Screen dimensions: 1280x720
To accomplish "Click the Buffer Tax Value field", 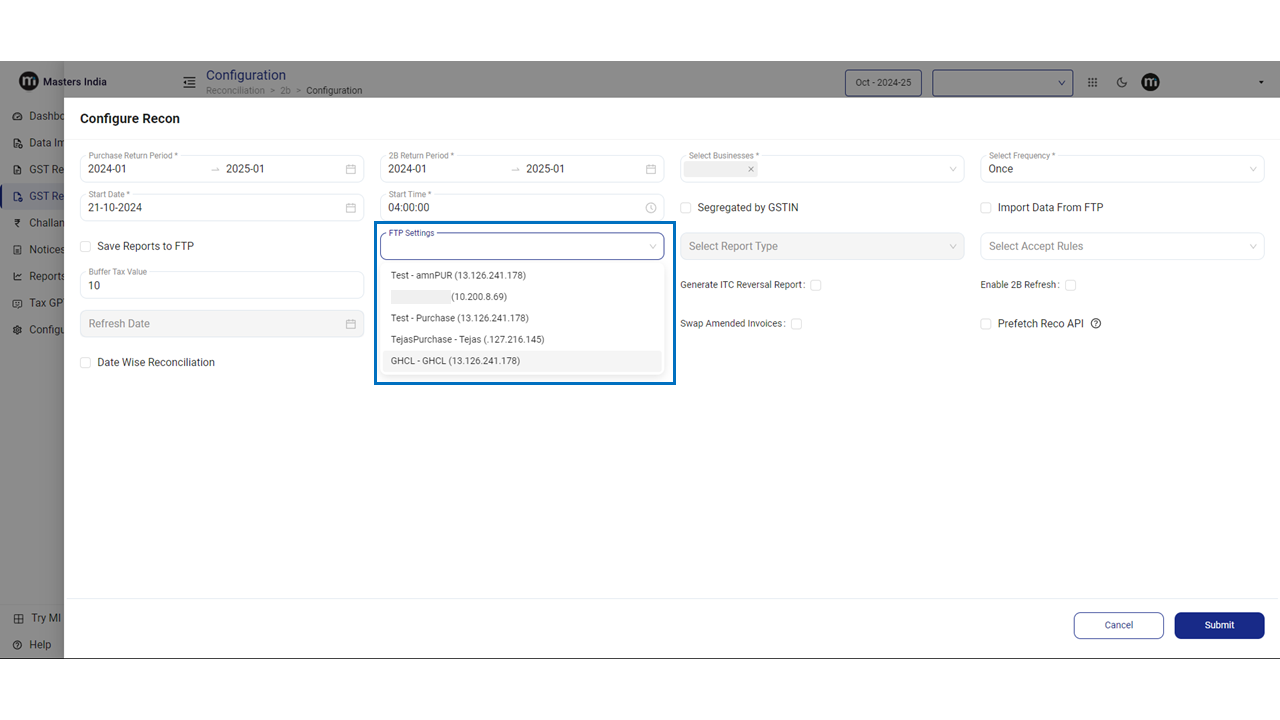I will [222, 286].
